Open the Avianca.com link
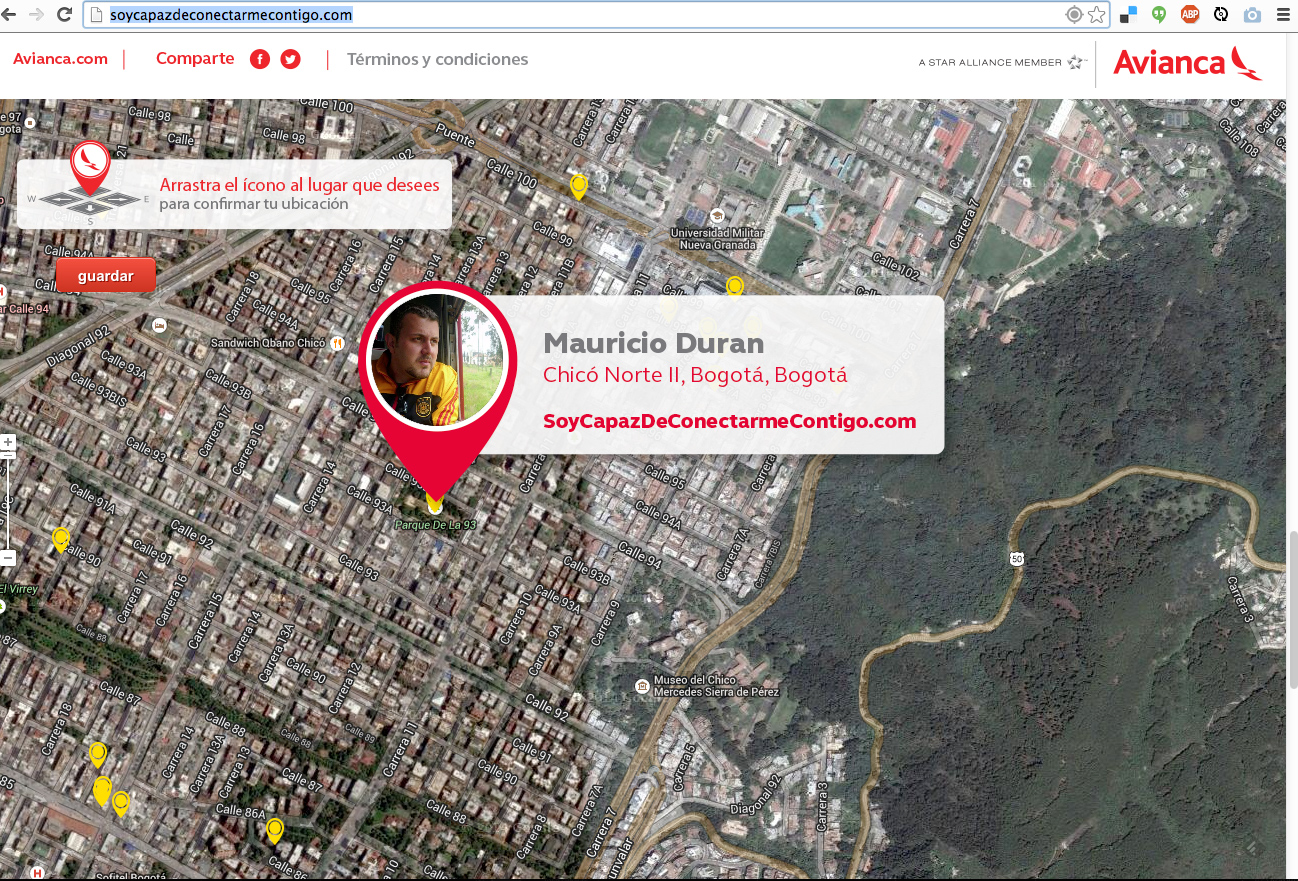The height and width of the screenshot is (881, 1298). [60, 59]
